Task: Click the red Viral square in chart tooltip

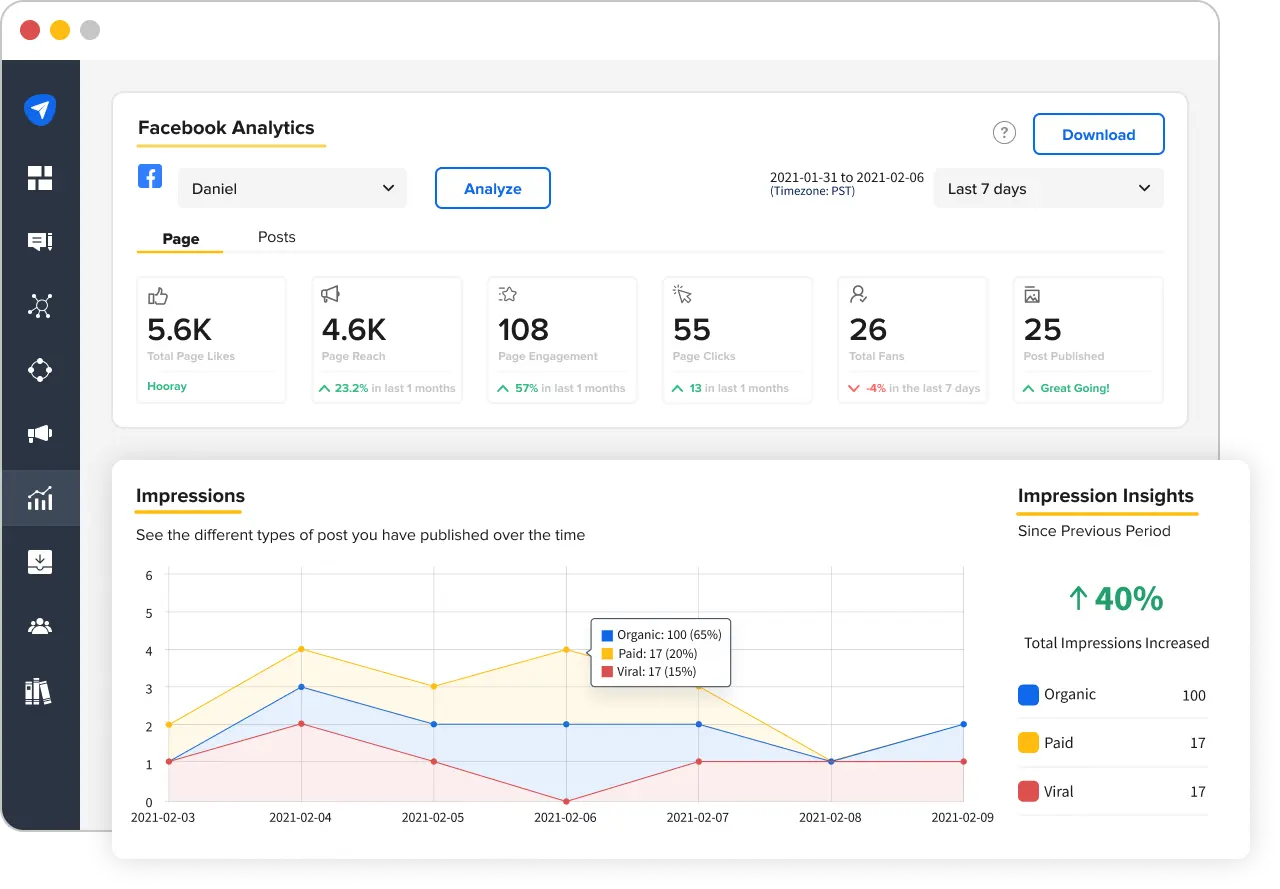Action: [x=607, y=672]
